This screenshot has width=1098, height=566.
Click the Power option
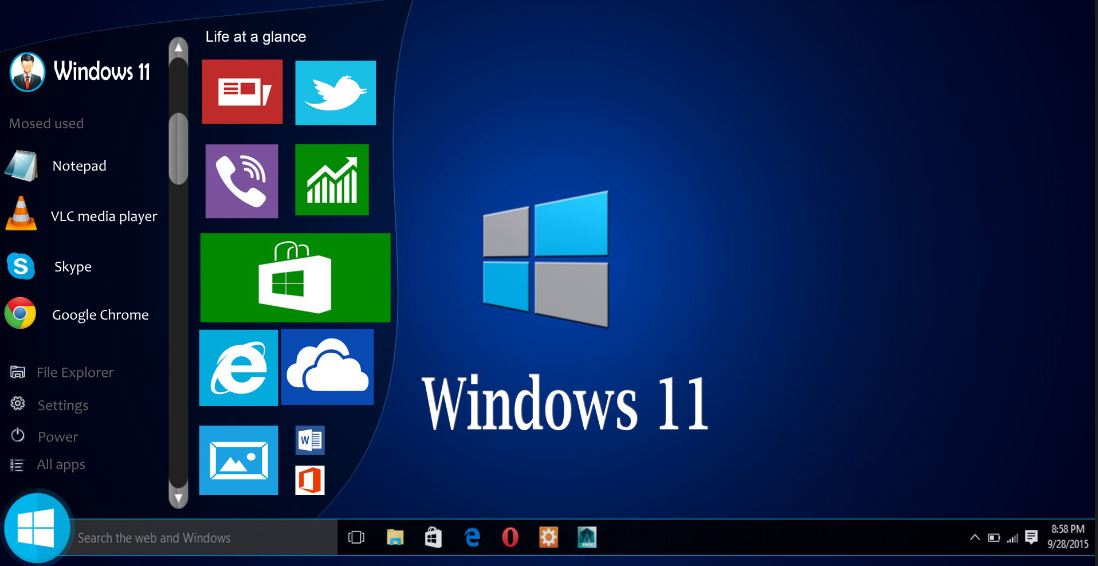[x=57, y=437]
